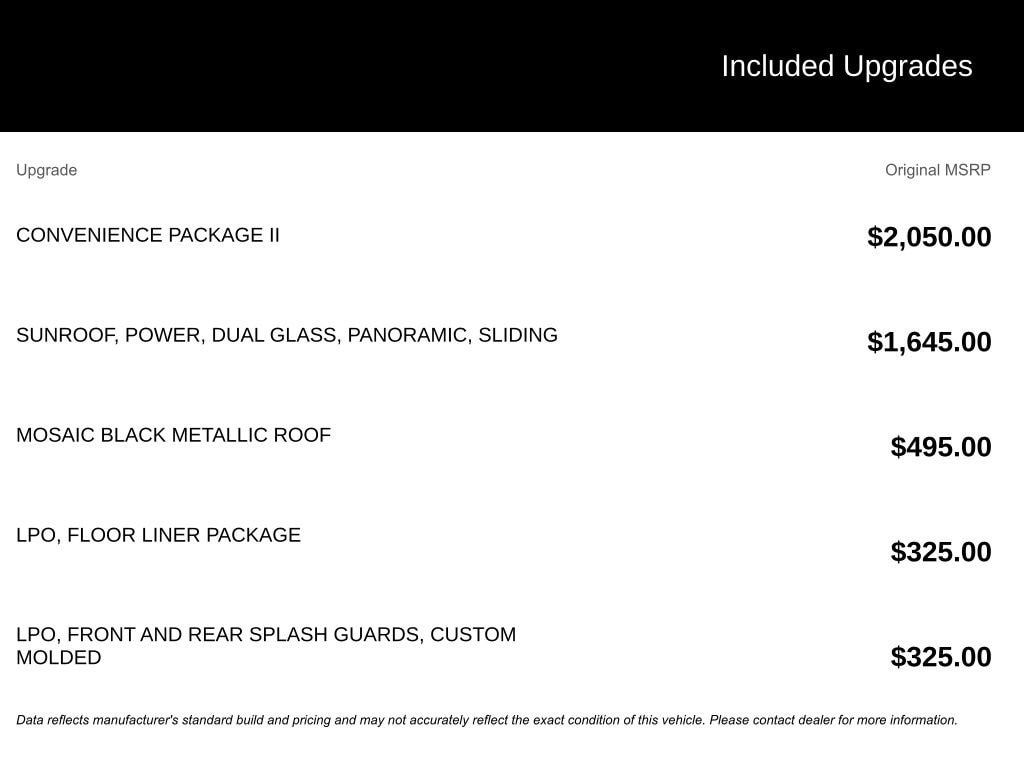Click the Upgrade column label
This screenshot has width=1024, height=768.
(x=46, y=170)
